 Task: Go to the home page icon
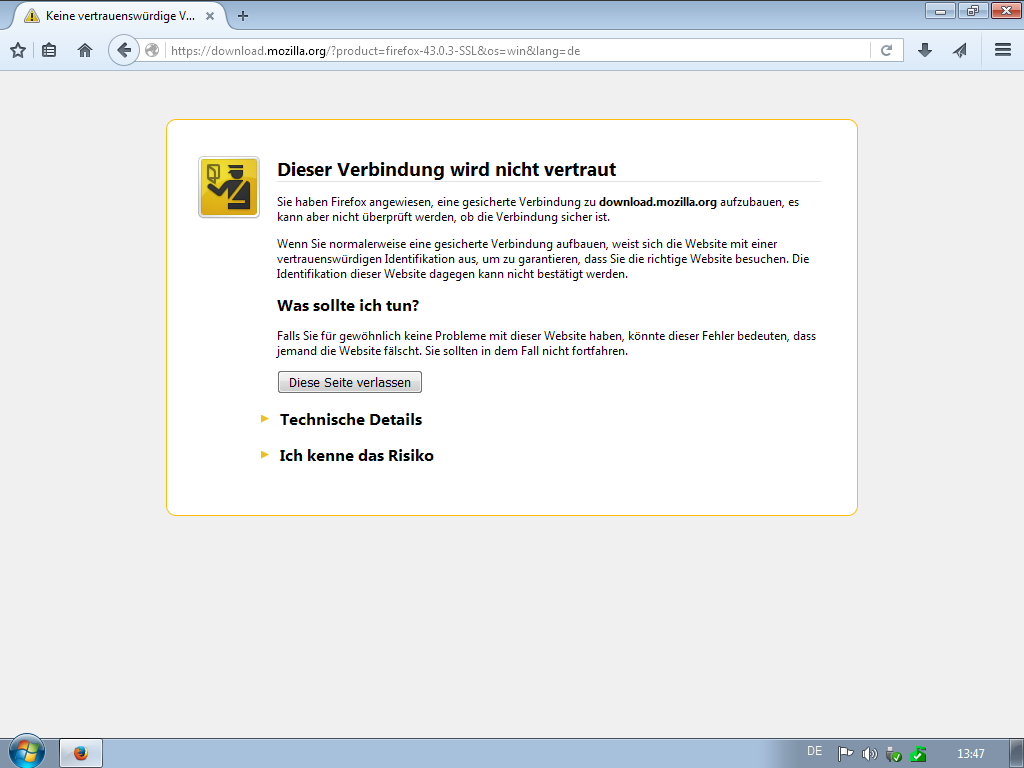pos(85,50)
